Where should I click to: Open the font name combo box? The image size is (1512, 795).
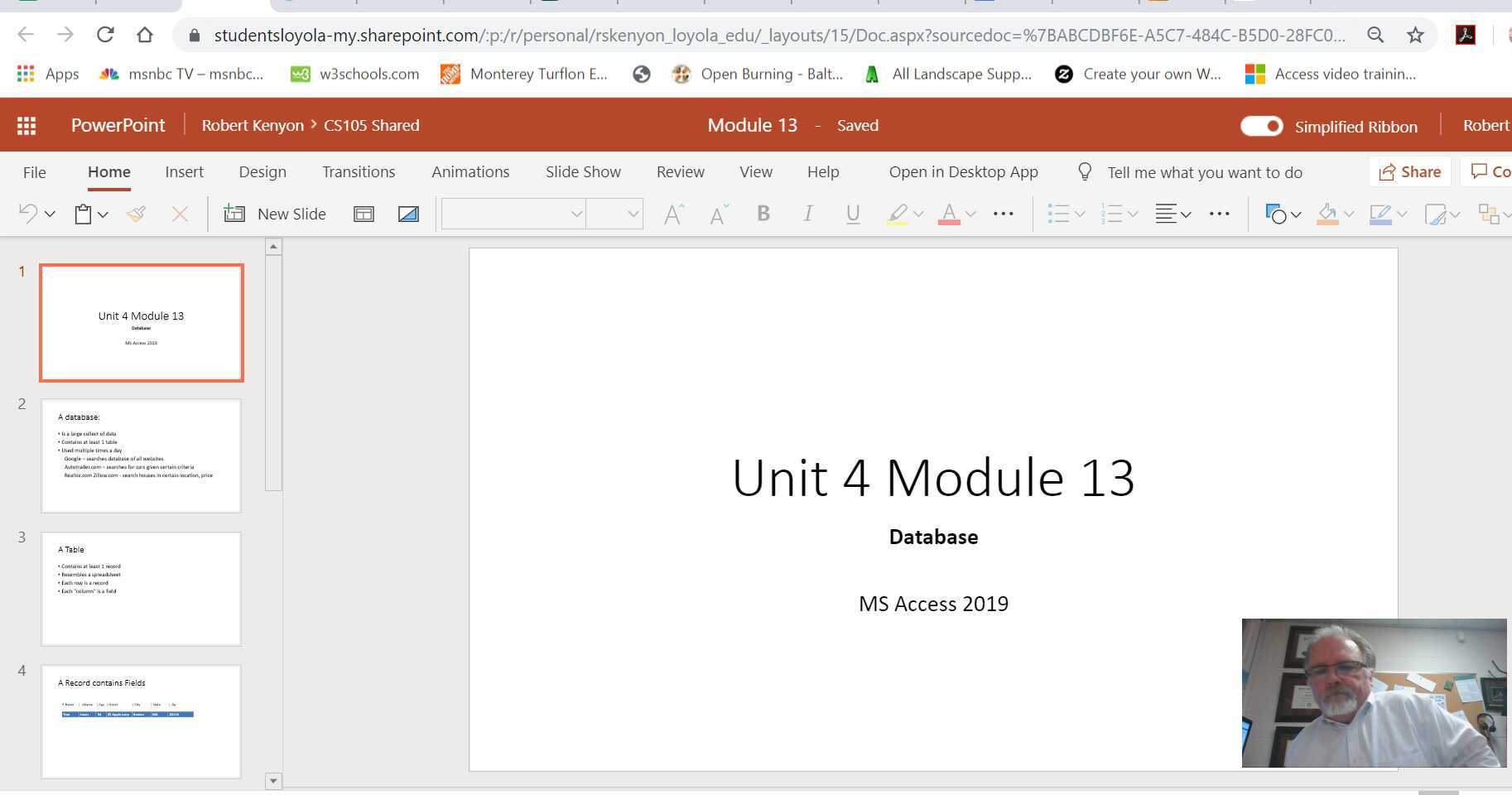pyautogui.click(x=513, y=214)
